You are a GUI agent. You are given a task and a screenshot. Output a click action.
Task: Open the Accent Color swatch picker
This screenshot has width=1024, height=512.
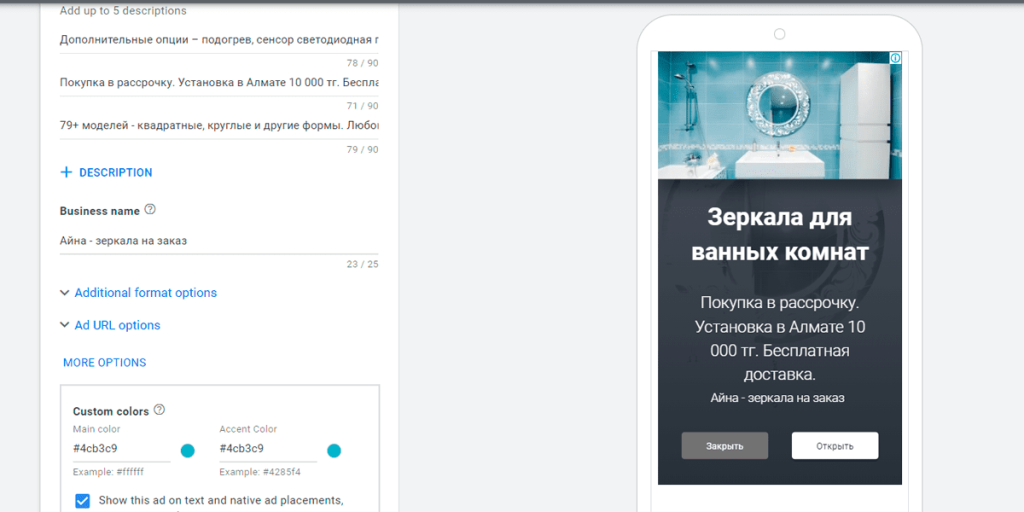334,451
